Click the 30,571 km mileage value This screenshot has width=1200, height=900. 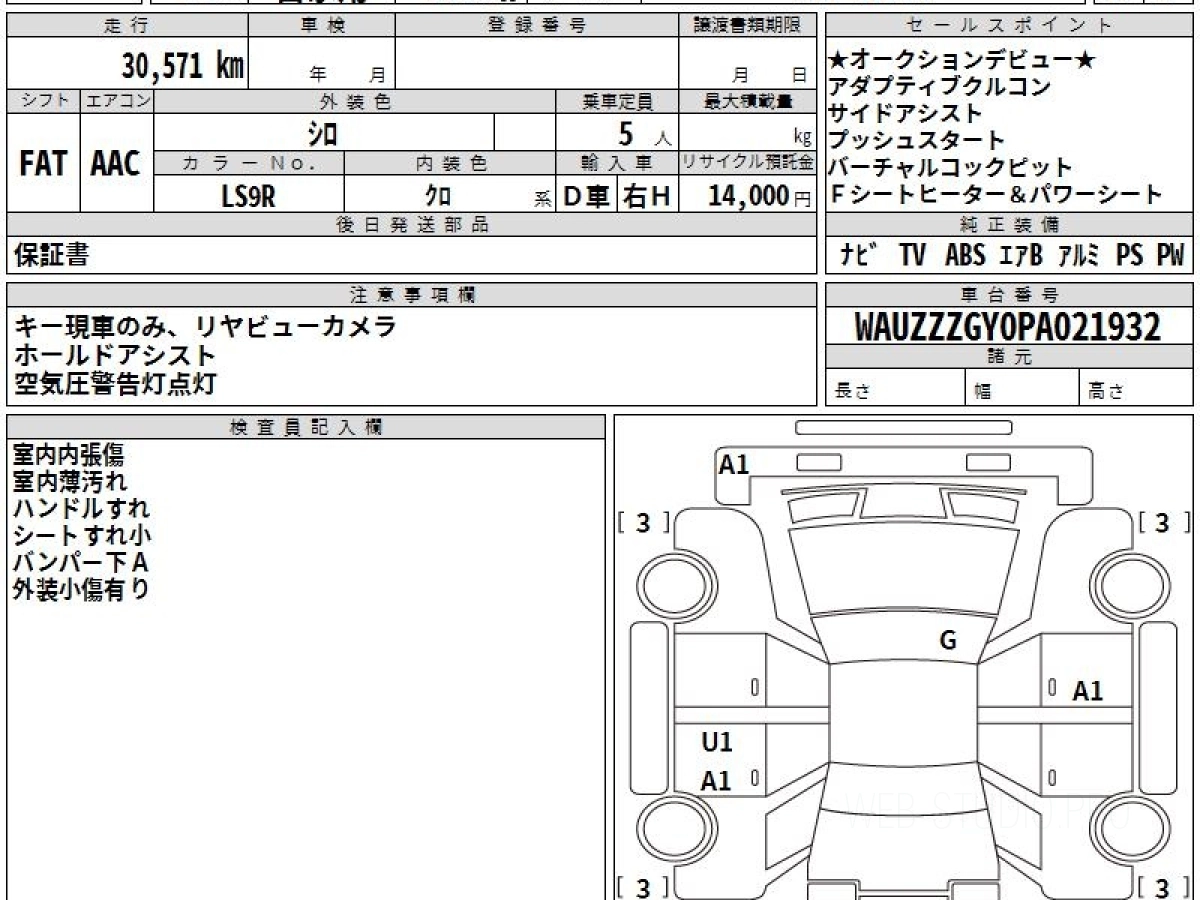click(x=183, y=66)
